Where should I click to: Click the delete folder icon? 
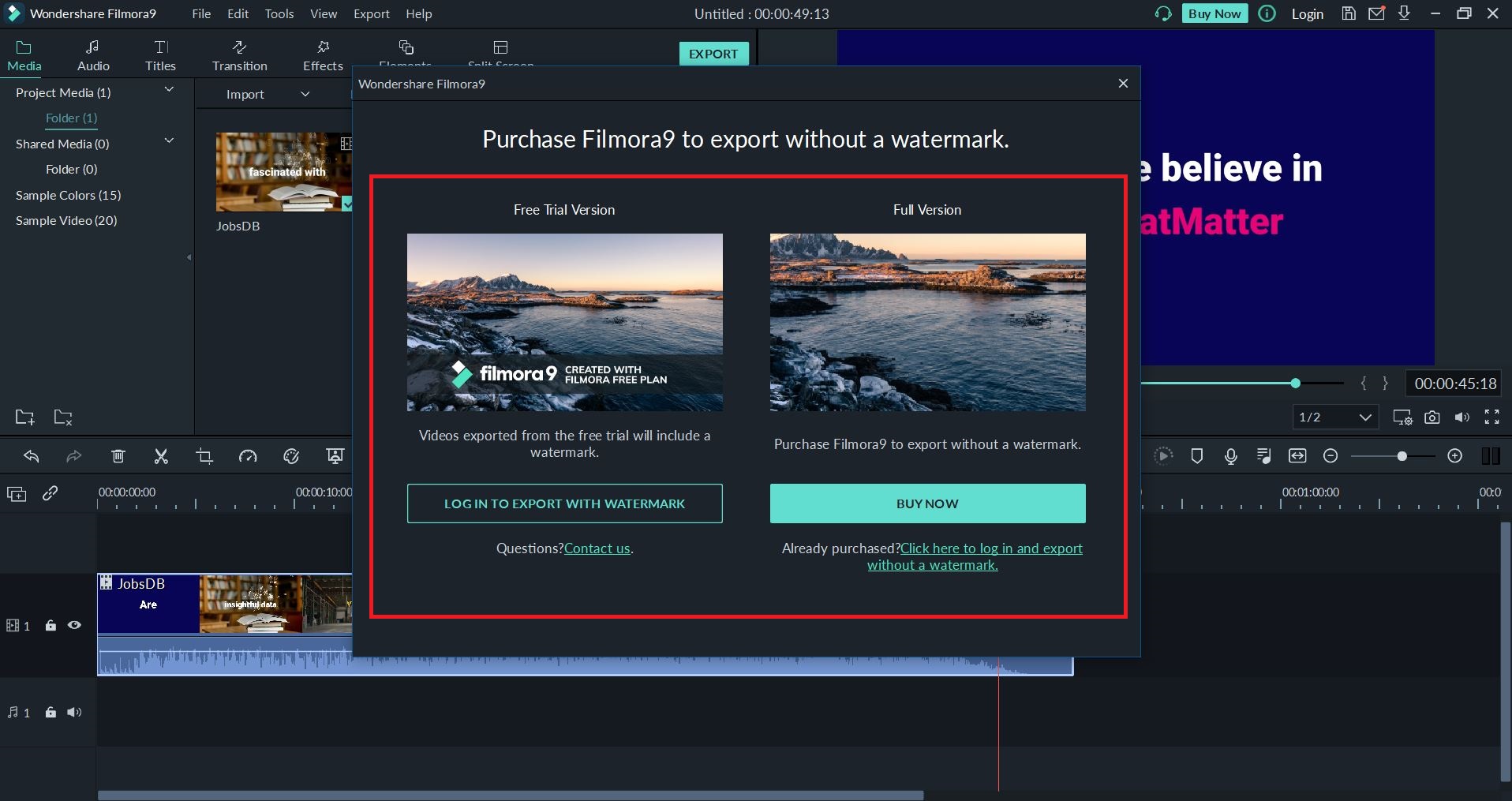coord(63,417)
